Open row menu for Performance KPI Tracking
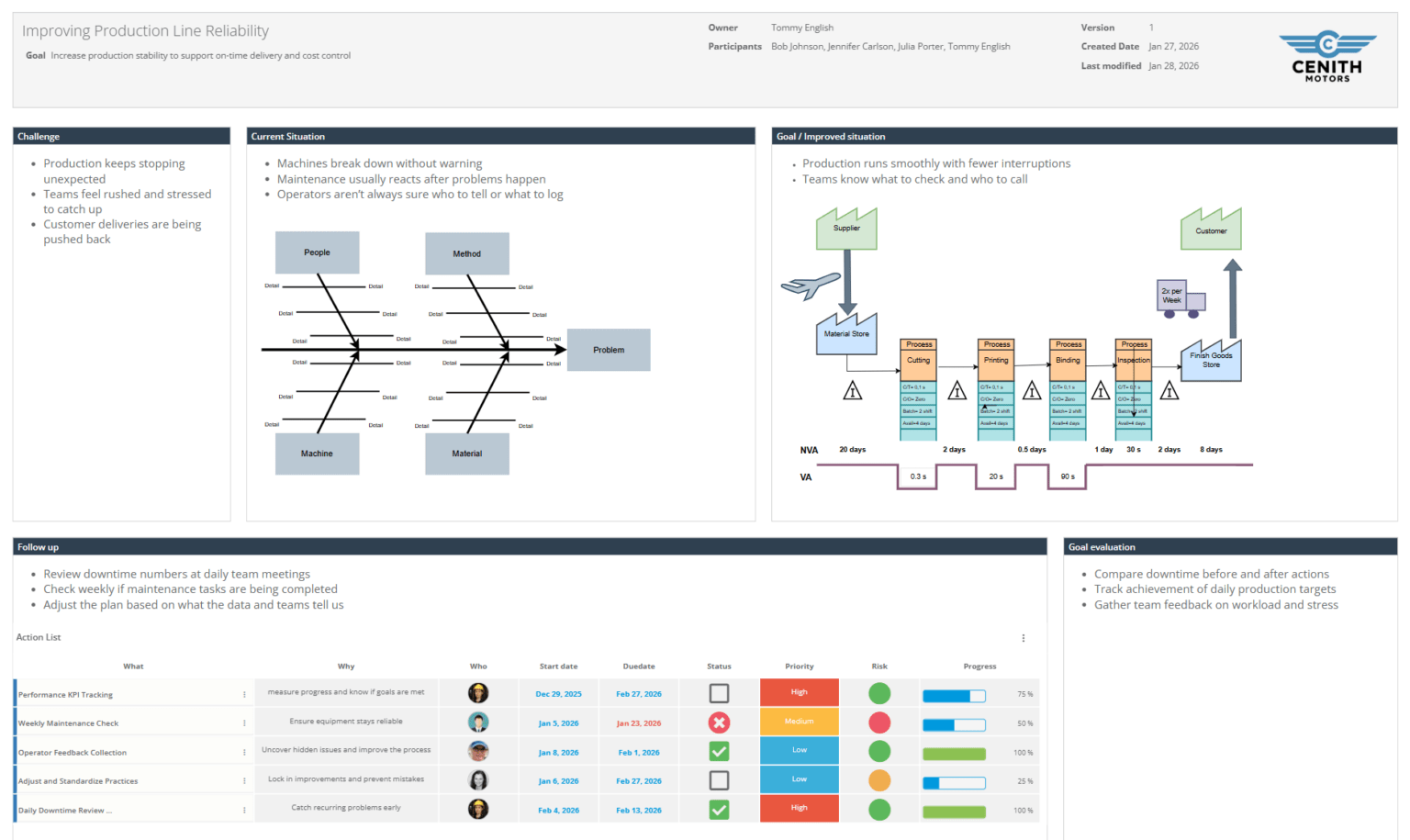This screenshot has height=840, width=1410. 244,695
